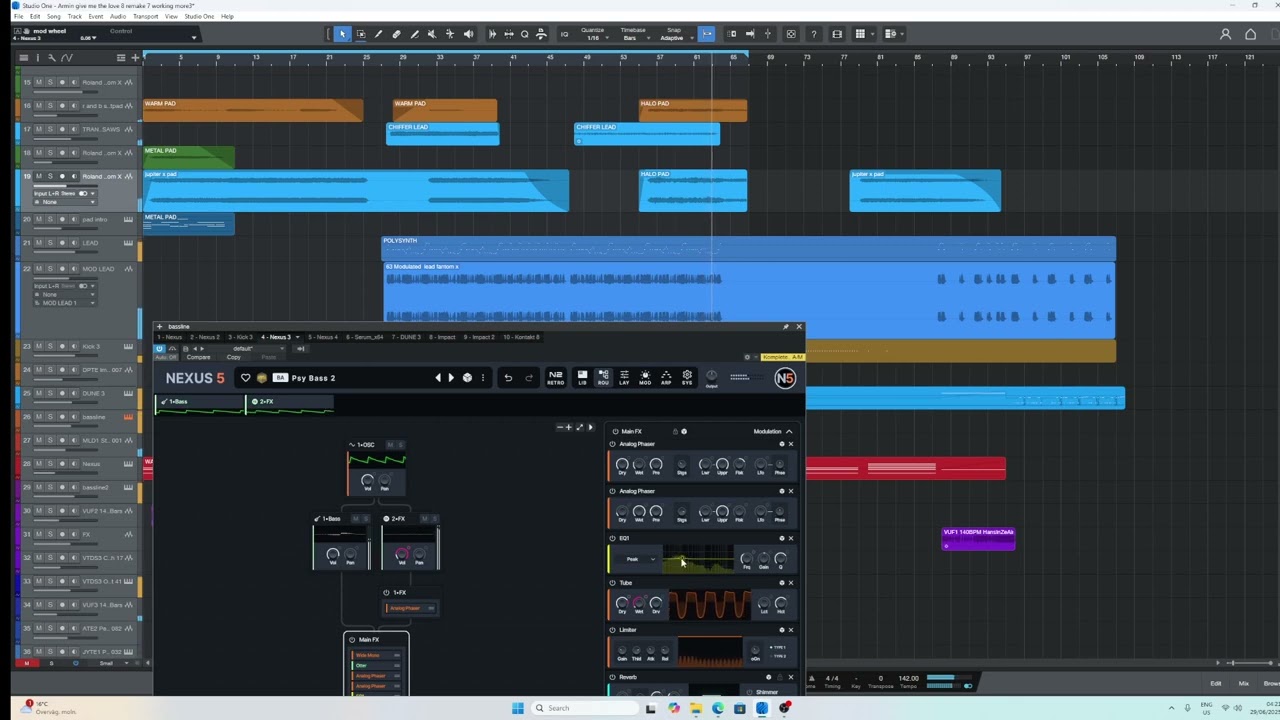Open the Song menu
Viewport: 1280px width, 720px height.
[x=53, y=17]
